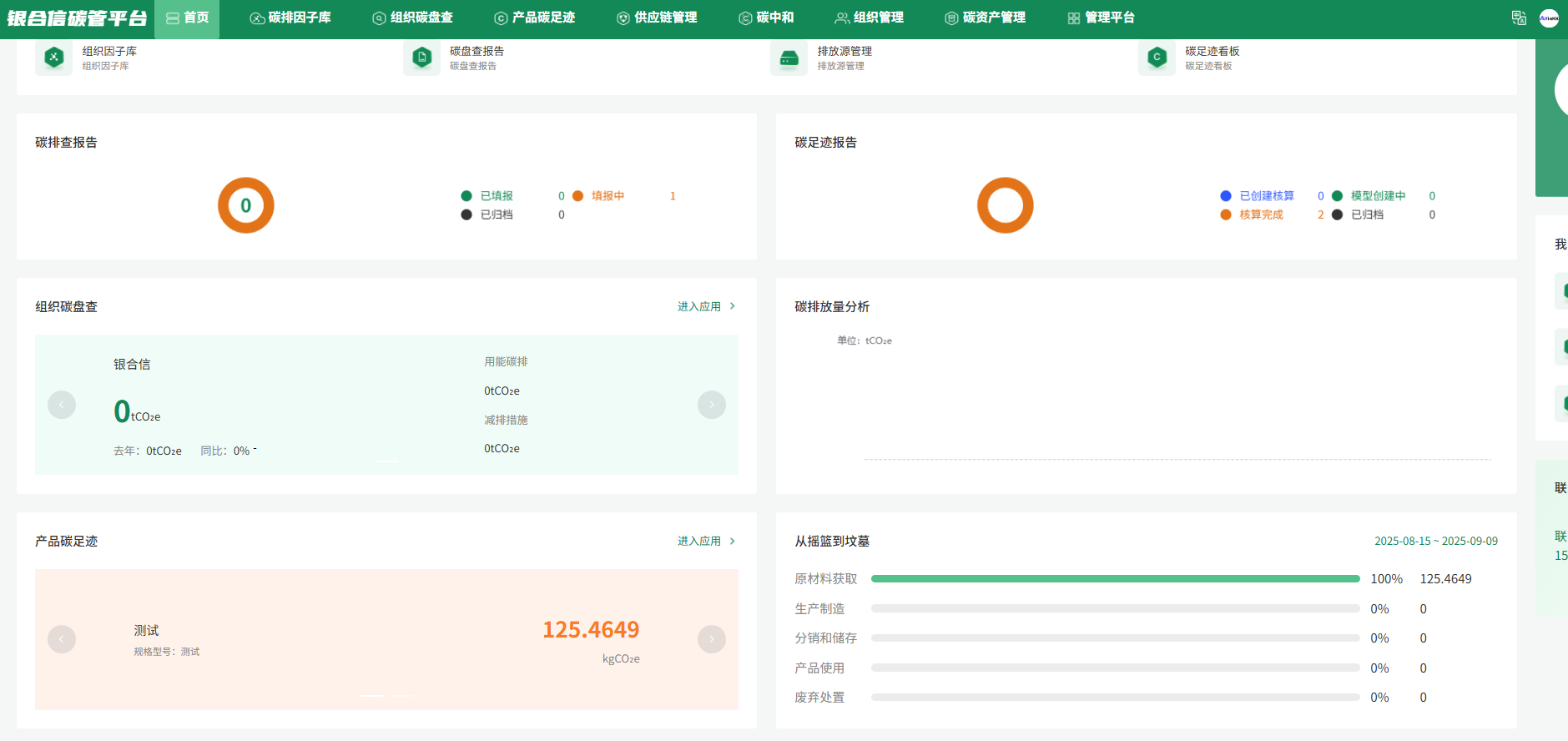Open the 排放源管理 shortcut icon
This screenshot has height=741, width=1568.
(x=789, y=58)
